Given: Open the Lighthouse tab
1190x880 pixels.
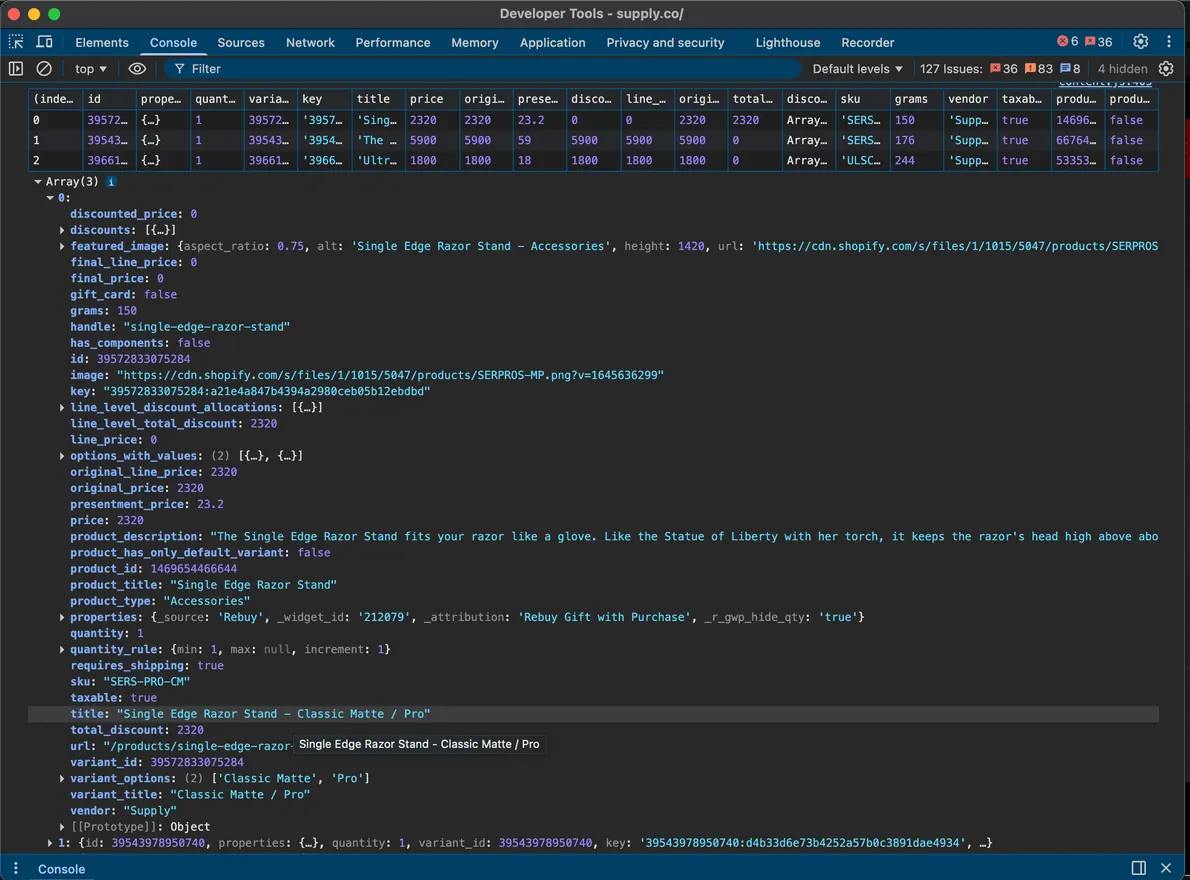Looking at the screenshot, I should coord(788,42).
